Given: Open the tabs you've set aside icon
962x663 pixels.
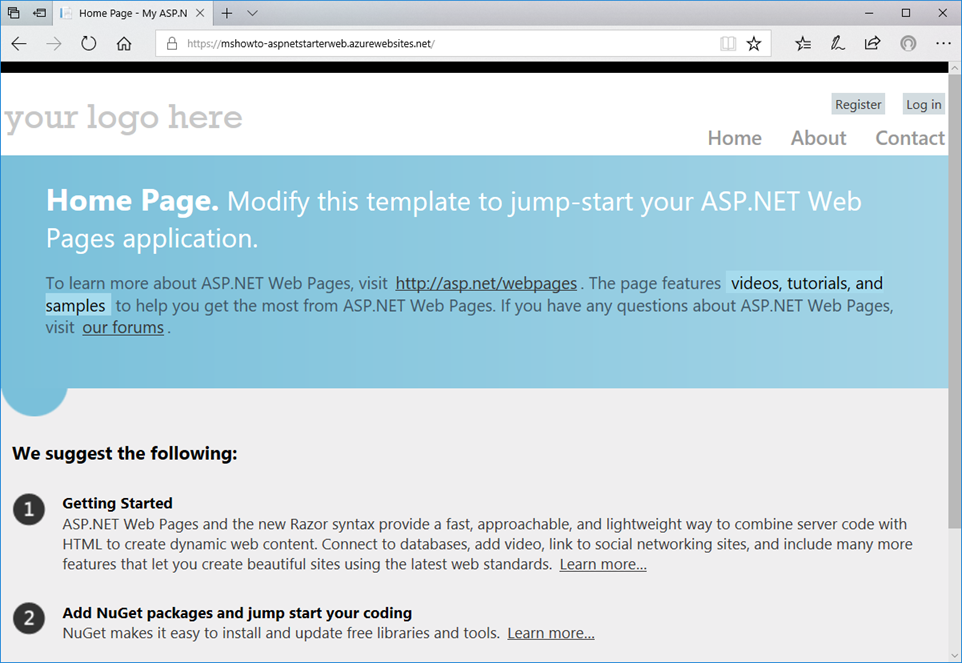Looking at the screenshot, I should pos(13,12).
